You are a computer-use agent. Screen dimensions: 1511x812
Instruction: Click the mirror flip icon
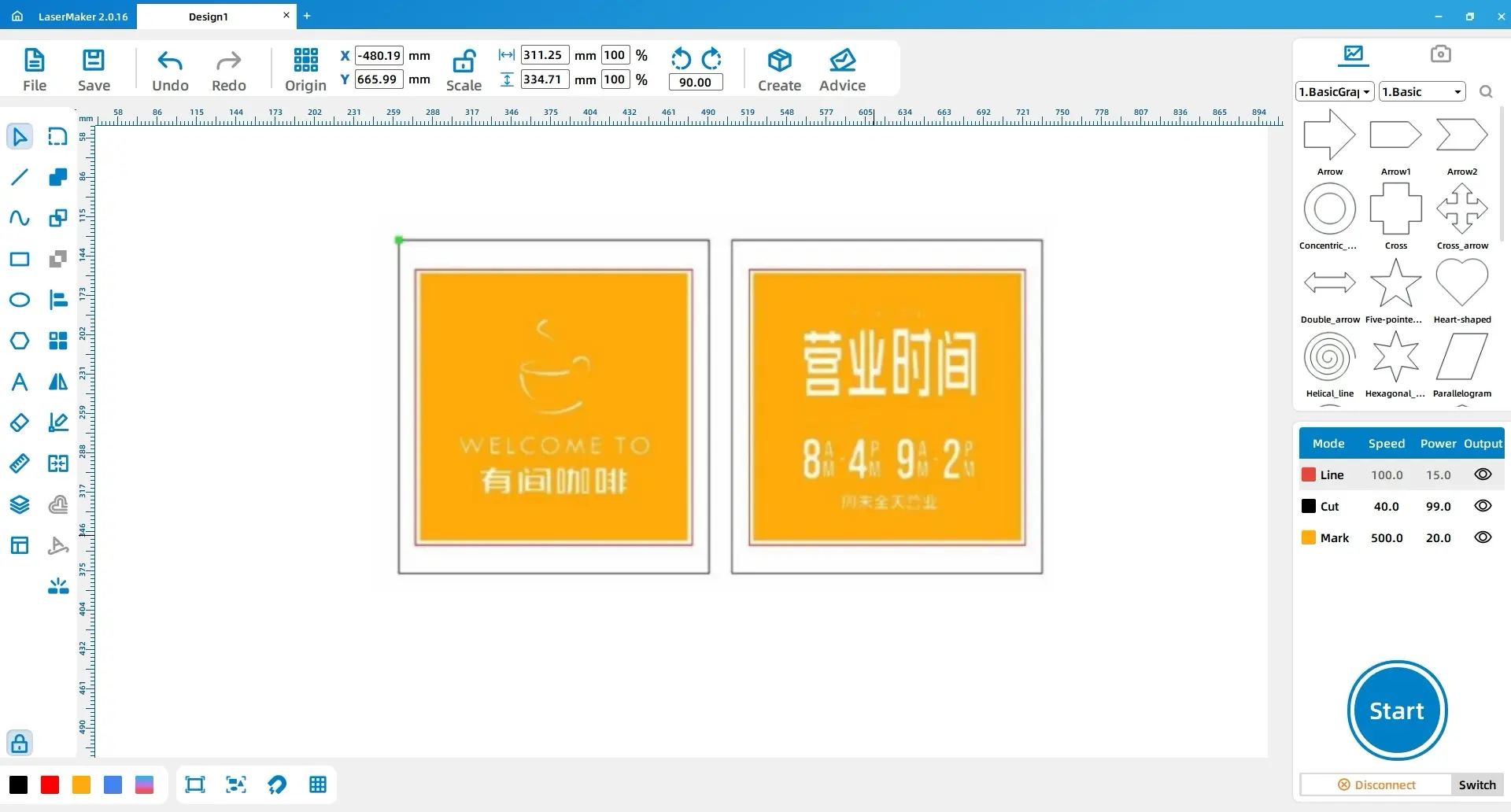(x=58, y=382)
